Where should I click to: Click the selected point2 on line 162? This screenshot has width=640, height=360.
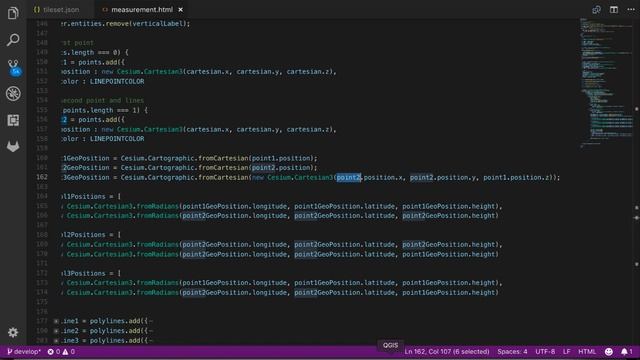[349, 178]
